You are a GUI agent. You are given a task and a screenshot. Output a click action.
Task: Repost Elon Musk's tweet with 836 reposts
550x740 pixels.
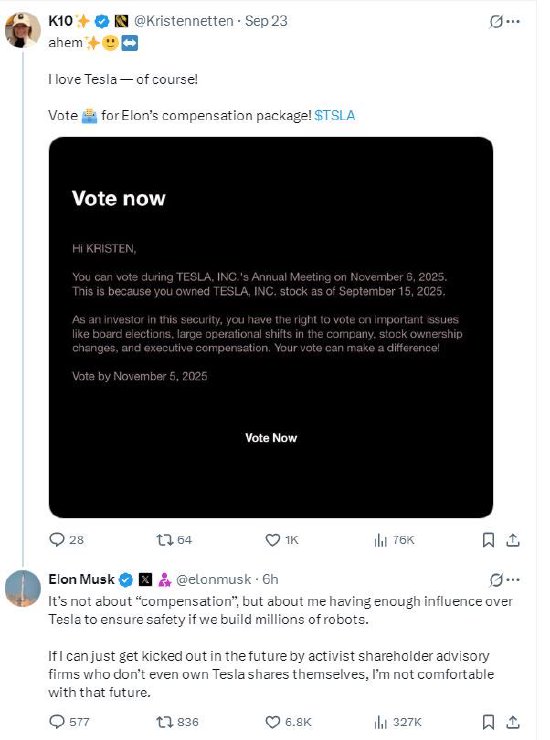coord(177,722)
